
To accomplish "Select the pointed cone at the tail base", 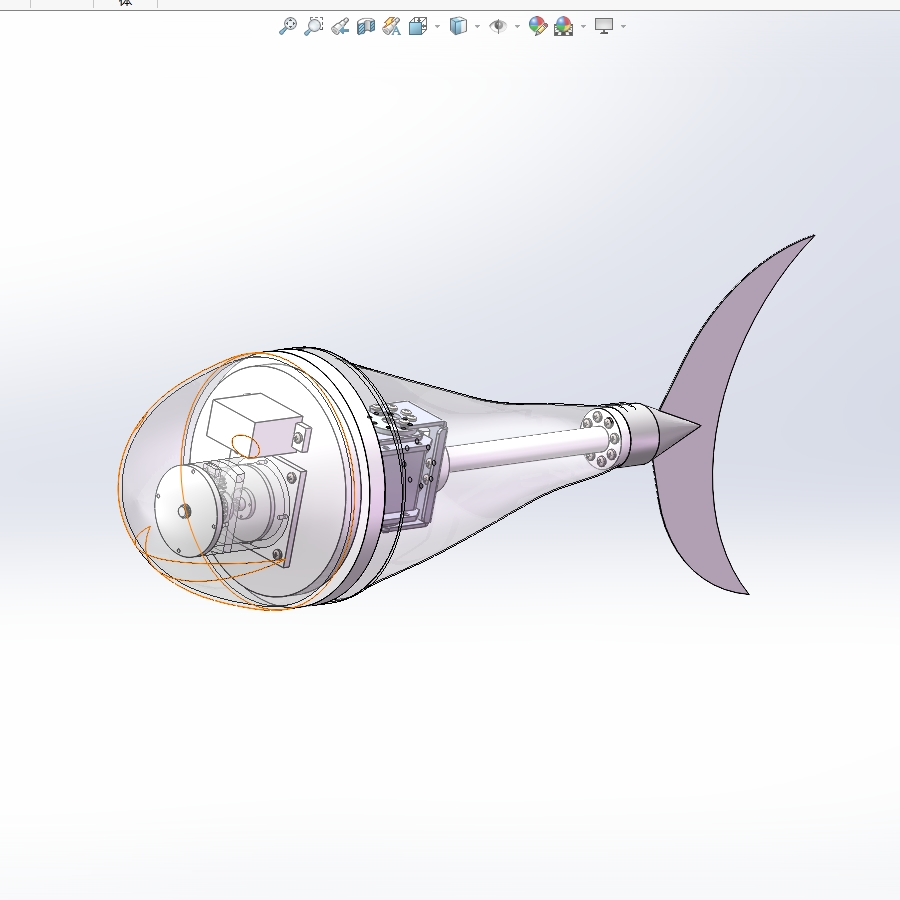I will (x=677, y=429).
